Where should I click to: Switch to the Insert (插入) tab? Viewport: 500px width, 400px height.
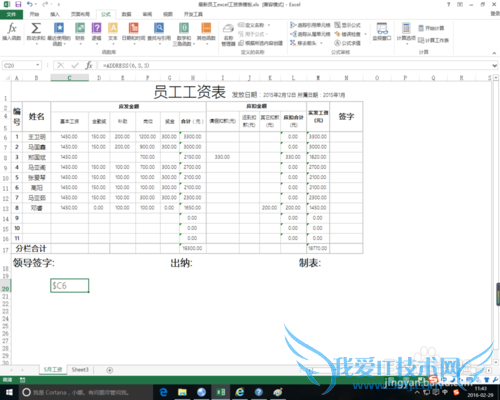55,14
